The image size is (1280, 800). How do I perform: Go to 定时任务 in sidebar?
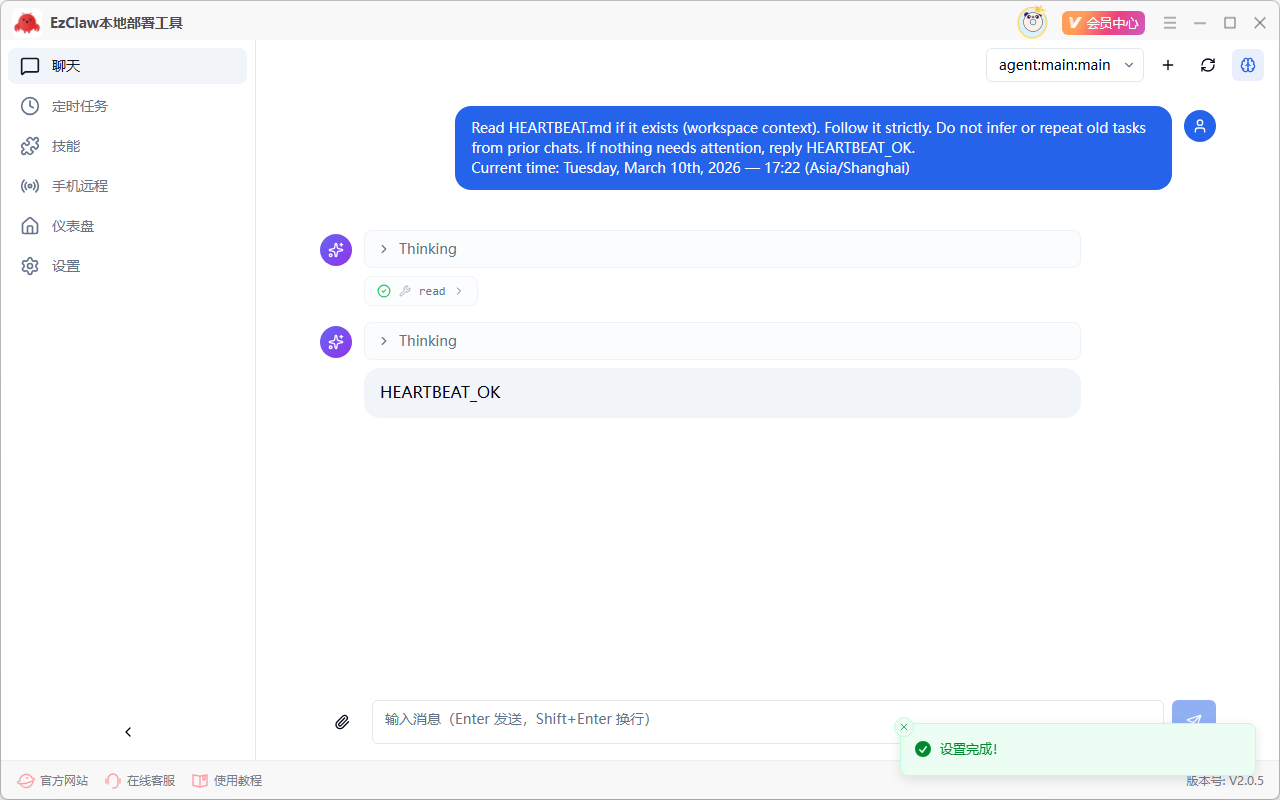[79, 106]
